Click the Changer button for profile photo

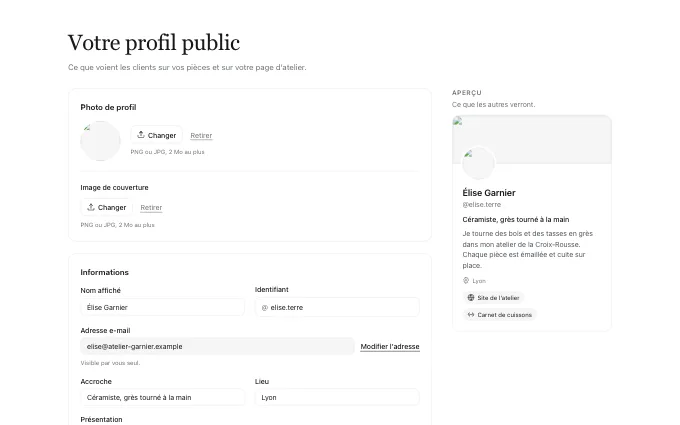click(157, 135)
